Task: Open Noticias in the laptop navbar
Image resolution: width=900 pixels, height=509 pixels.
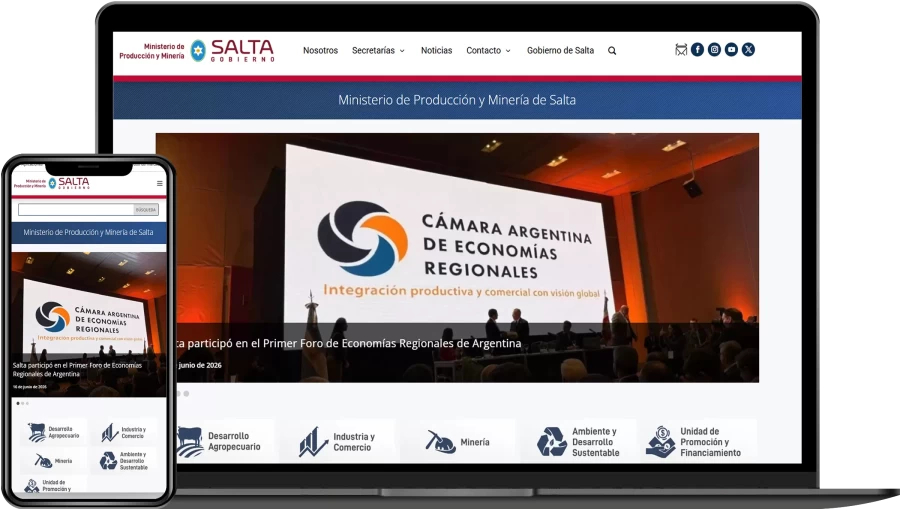Action: [436, 50]
